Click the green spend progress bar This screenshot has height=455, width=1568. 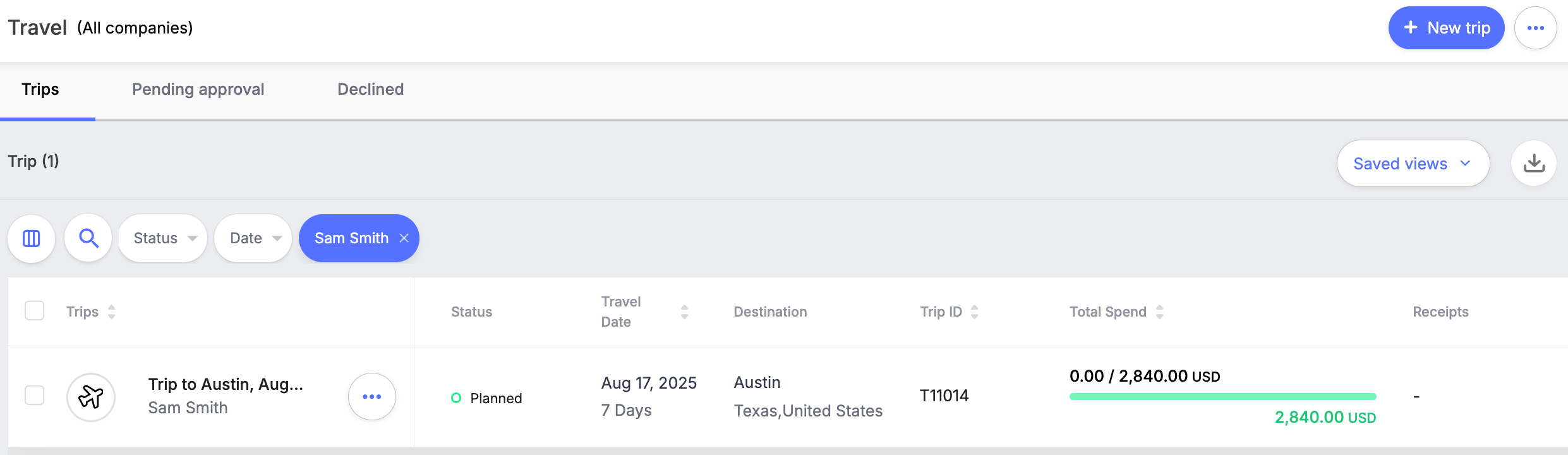point(1223,397)
